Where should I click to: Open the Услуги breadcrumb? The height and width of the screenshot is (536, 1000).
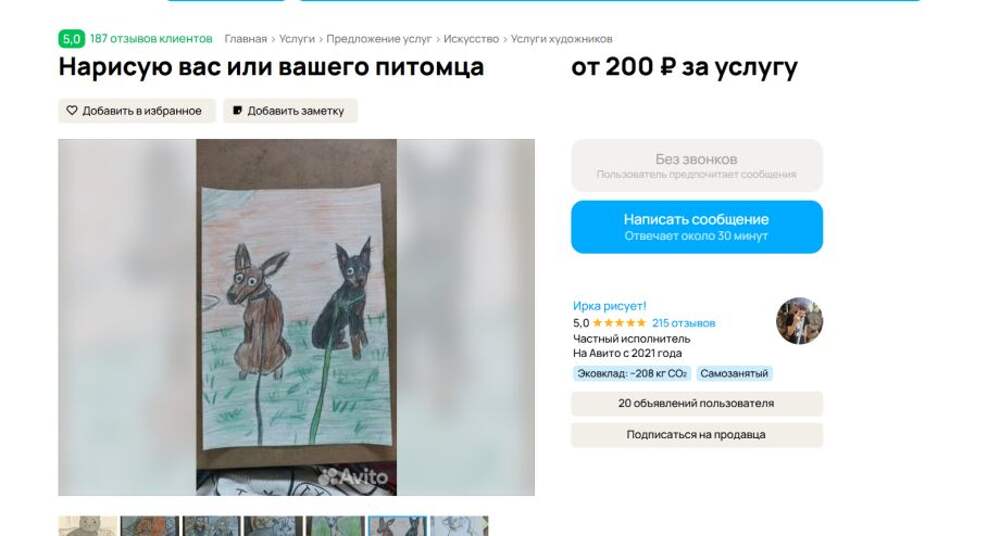coord(297,39)
